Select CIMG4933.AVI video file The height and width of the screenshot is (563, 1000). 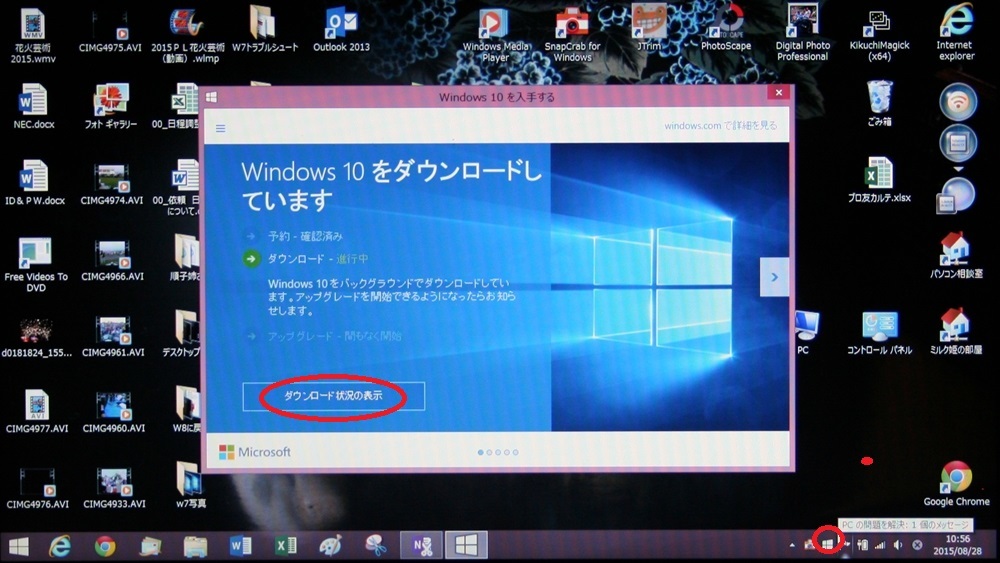click(114, 488)
